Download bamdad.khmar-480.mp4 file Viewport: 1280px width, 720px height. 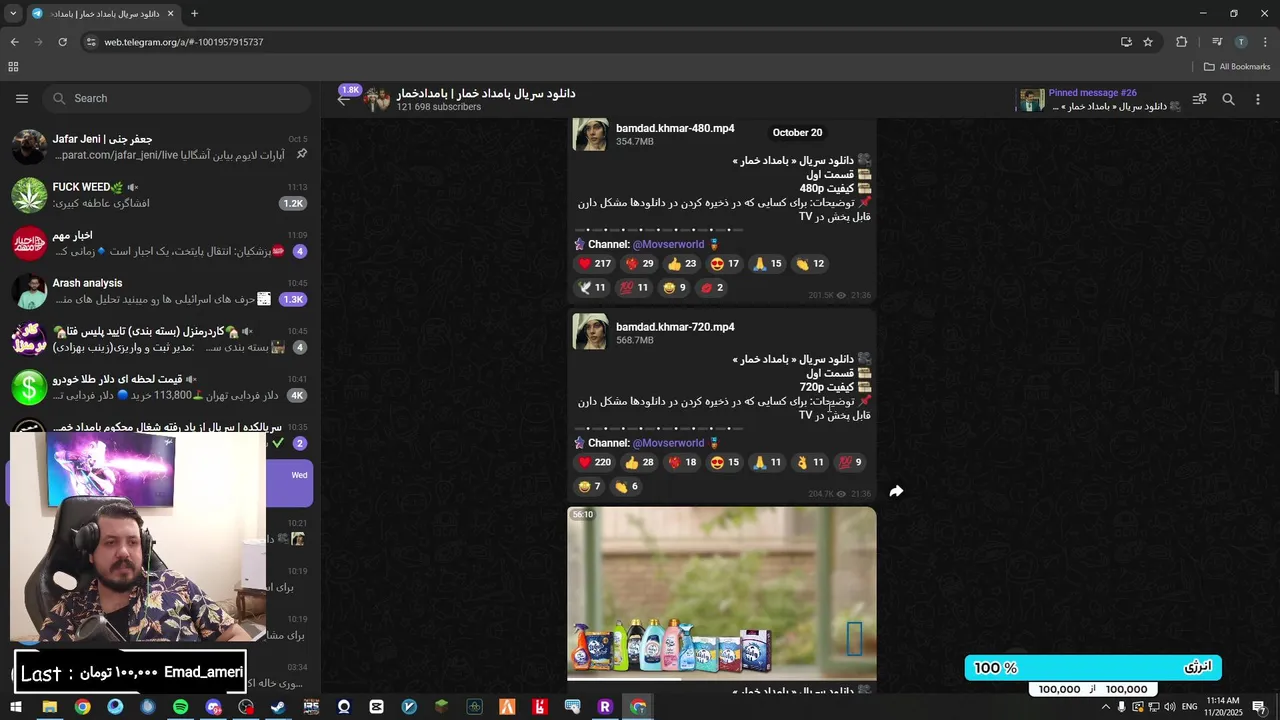(x=590, y=134)
